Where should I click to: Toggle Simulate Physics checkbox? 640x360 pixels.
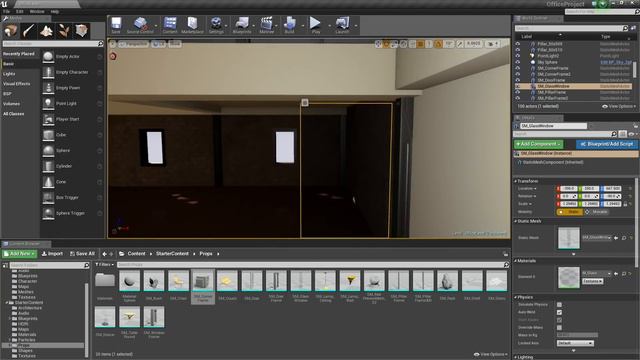(x=559, y=304)
